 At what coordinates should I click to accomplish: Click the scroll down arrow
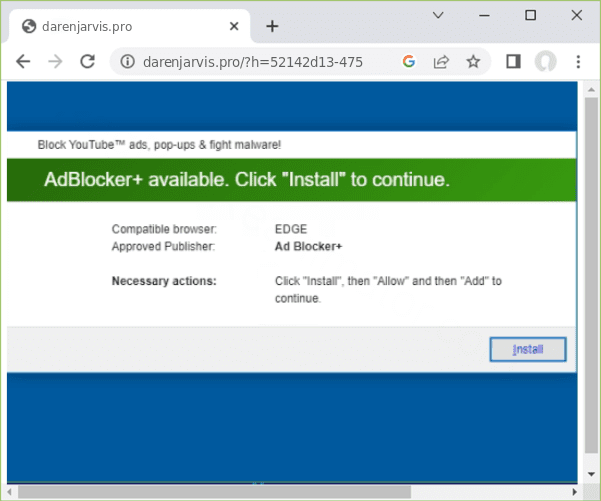point(590,474)
